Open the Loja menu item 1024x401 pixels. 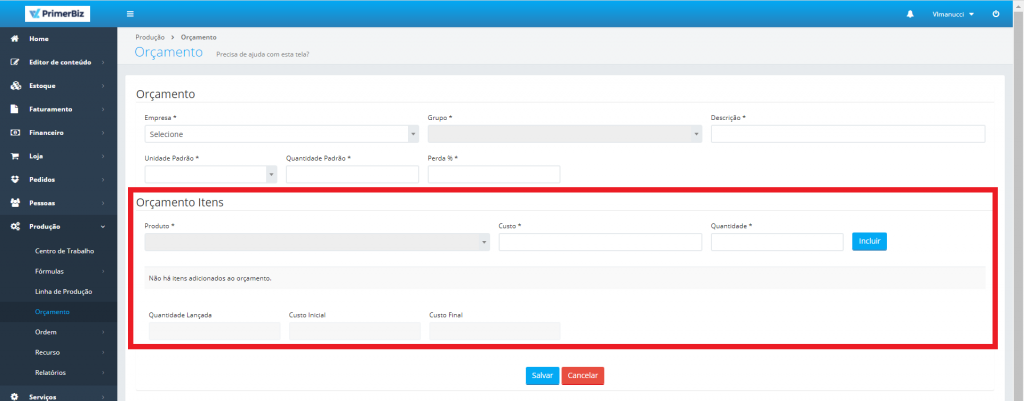click(59, 156)
